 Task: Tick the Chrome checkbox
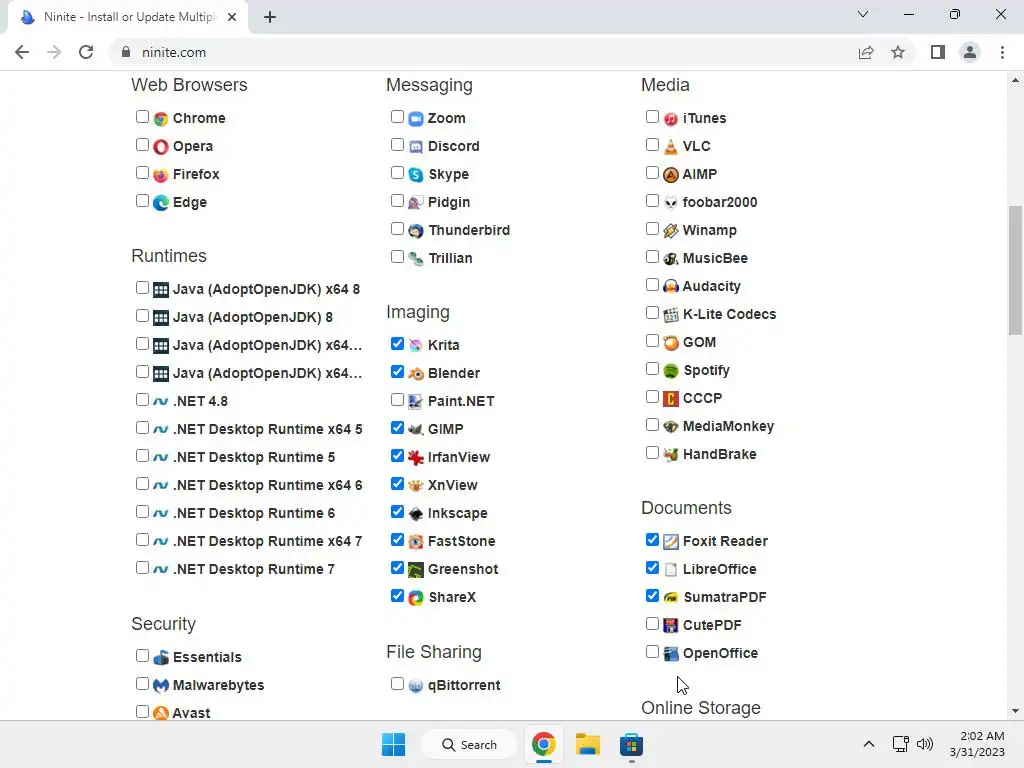[142, 117]
